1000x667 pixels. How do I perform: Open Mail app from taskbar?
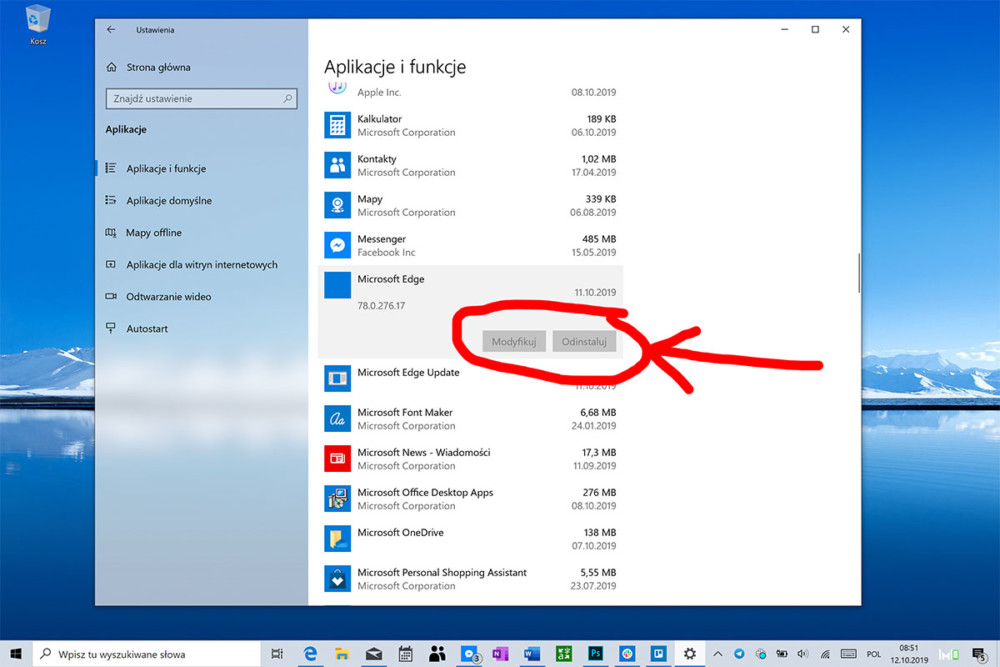pyautogui.click(x=374, y=654)
